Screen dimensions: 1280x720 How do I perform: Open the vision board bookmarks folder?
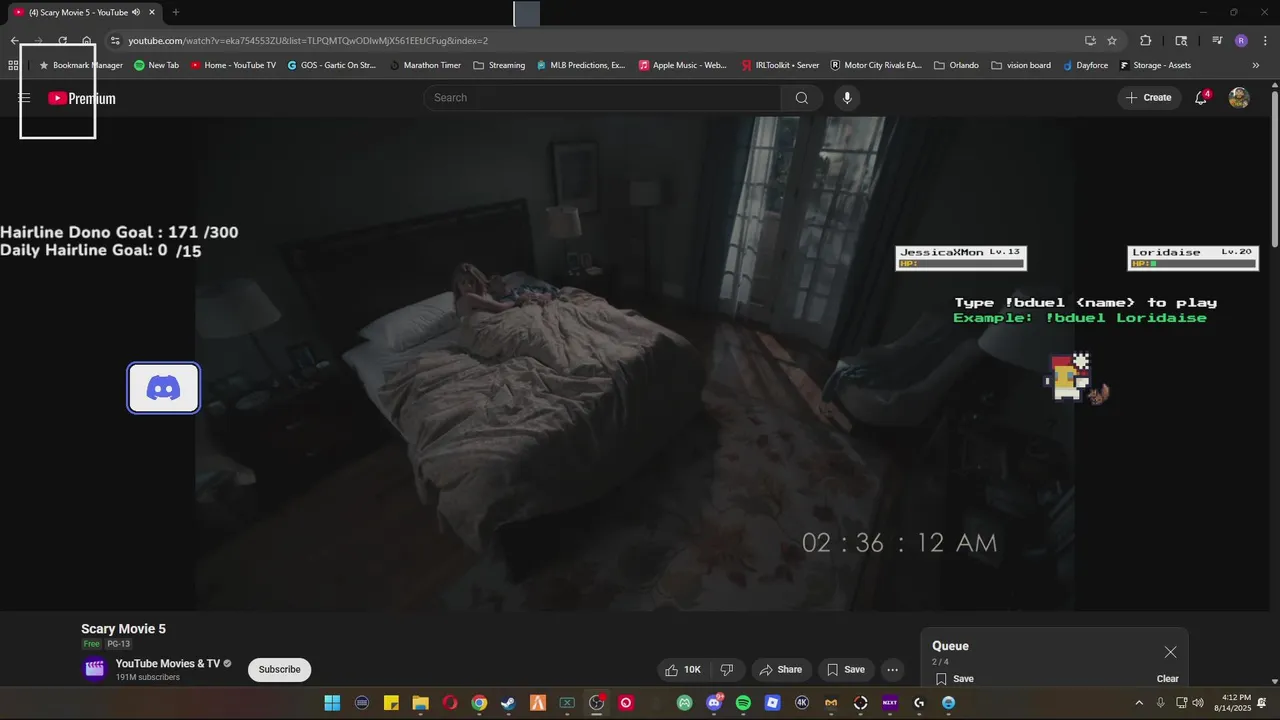pyautogui.click(x=1021, y=65)
